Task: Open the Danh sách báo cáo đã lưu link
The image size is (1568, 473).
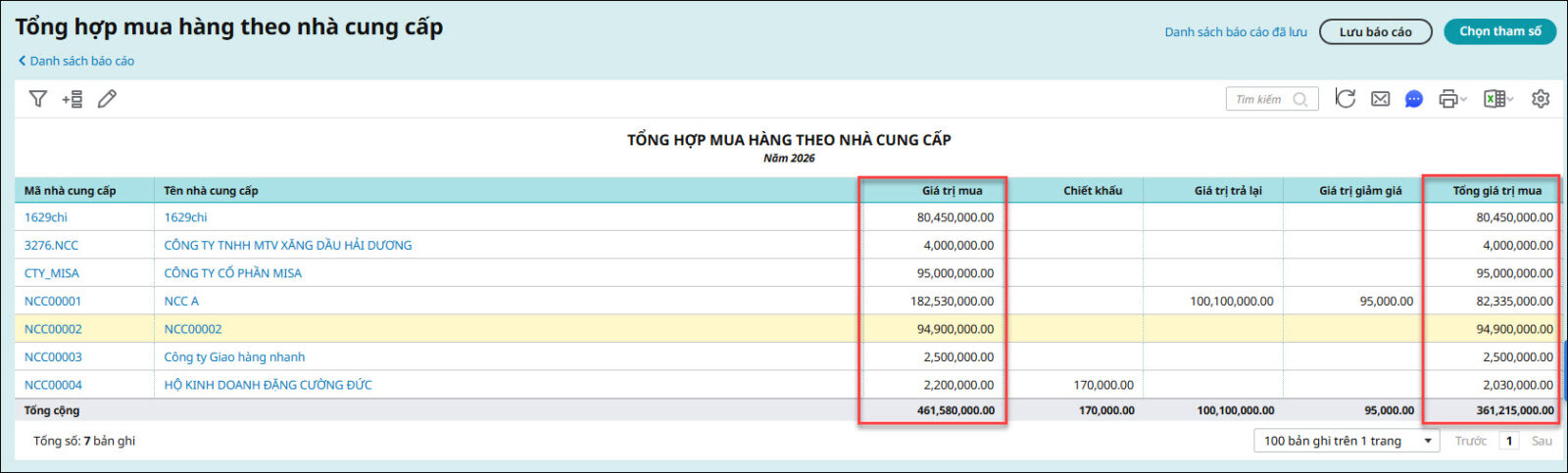Action: (x=1235, y=32)
